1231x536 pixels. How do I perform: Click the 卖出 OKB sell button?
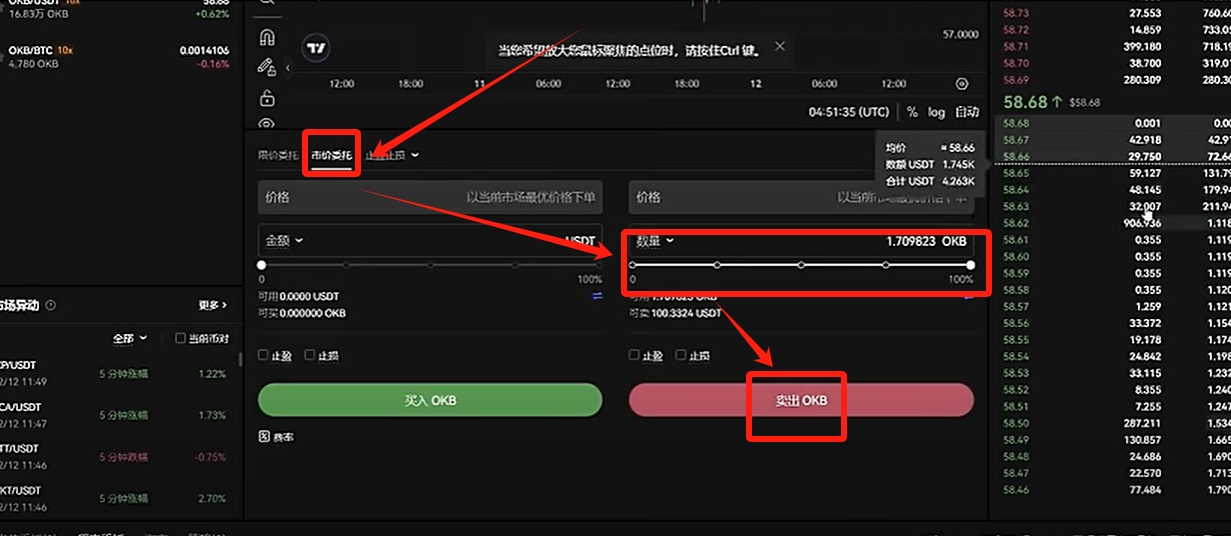point(801,400)
